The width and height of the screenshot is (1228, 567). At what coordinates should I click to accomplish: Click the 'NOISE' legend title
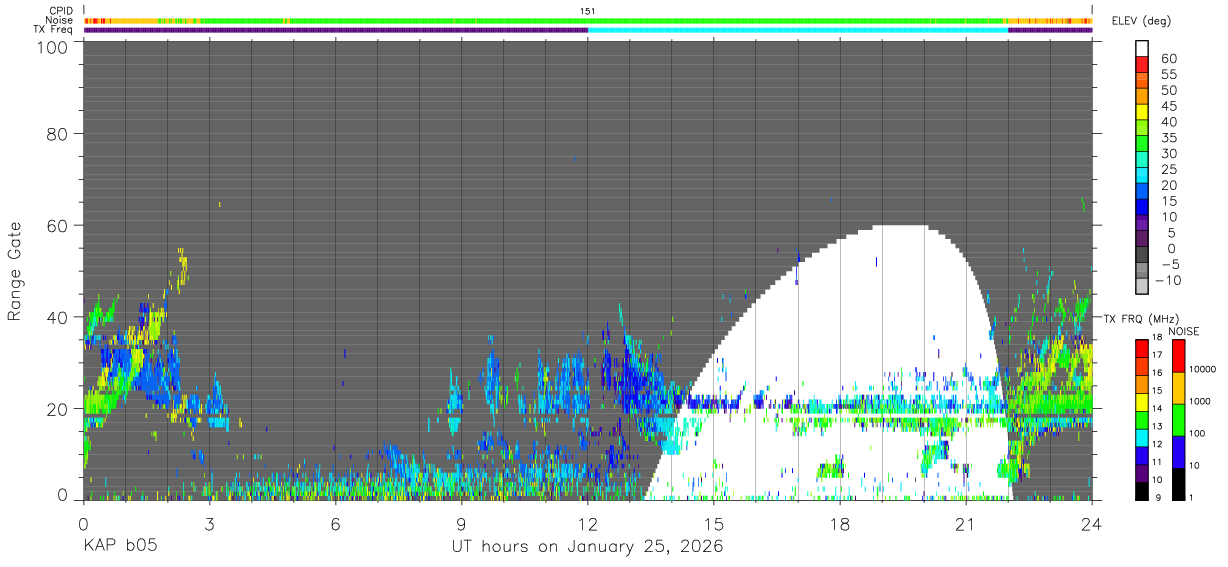[1184, 331]
